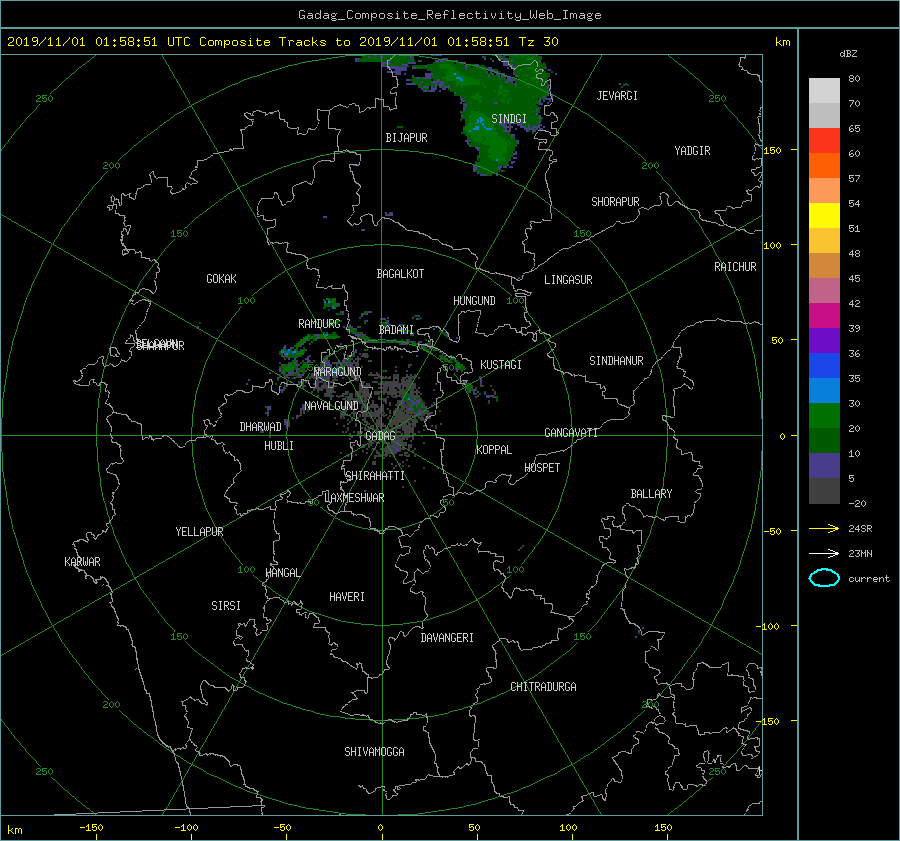The height and width of the screenshot is (841, 900).
Task: Click the cyan current ellipse legend icon
Action: click(x=824, y=578)
